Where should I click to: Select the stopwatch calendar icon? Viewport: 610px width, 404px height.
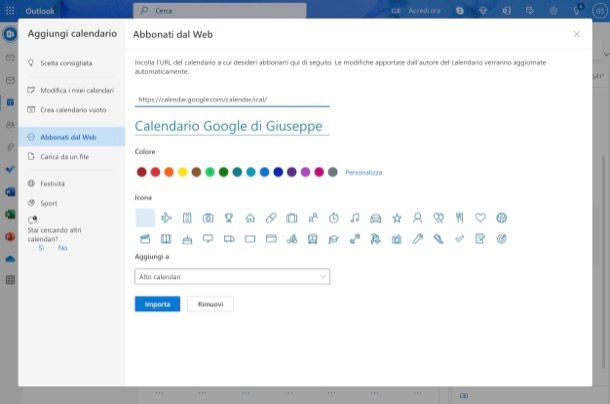click(334, 218)
